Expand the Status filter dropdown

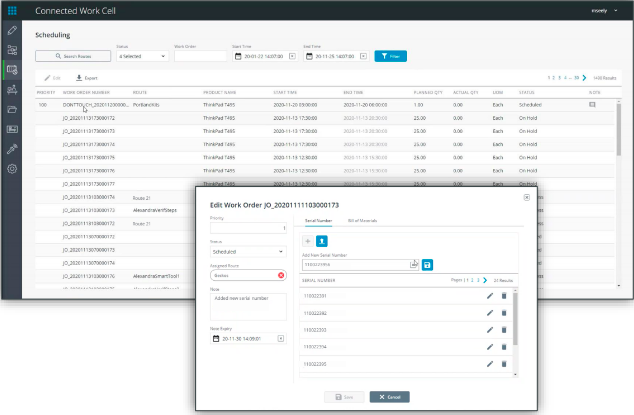[142, 57]
